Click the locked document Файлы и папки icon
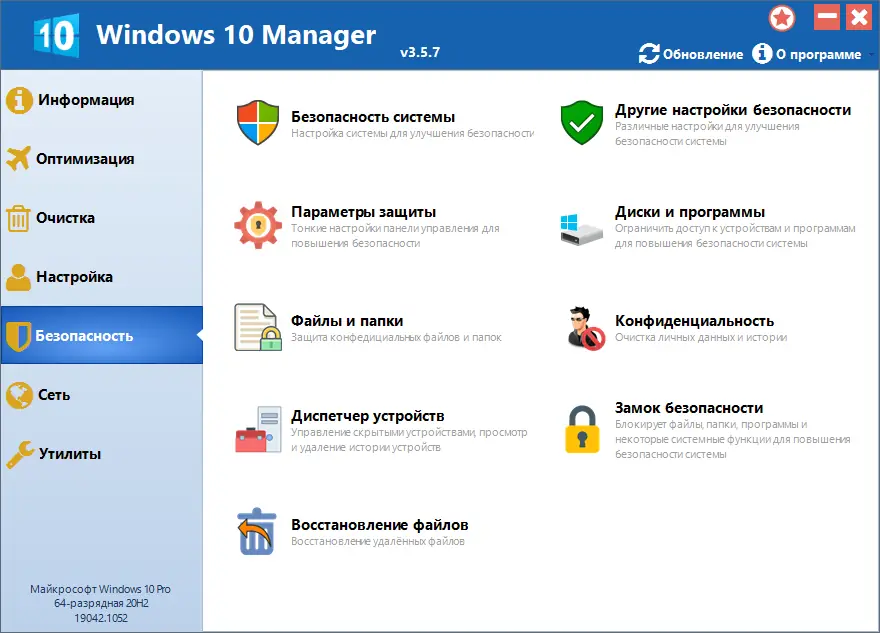 pyautogui.click(x=258, y=327)
